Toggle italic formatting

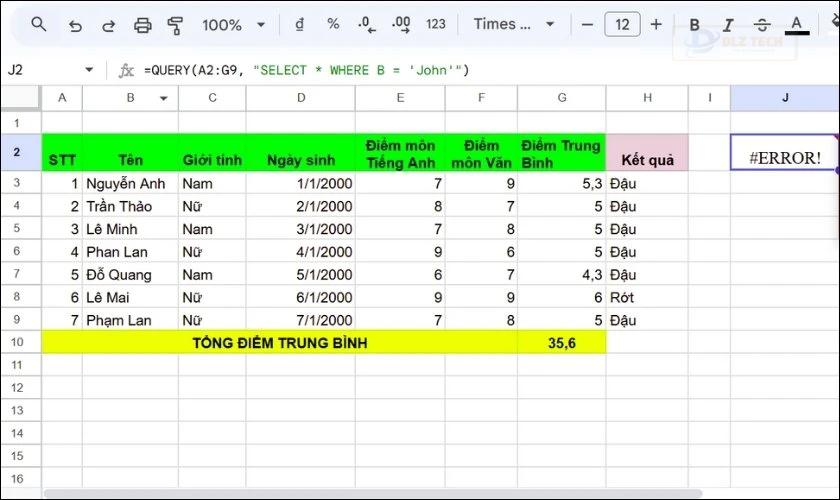(x=728, y=25)
